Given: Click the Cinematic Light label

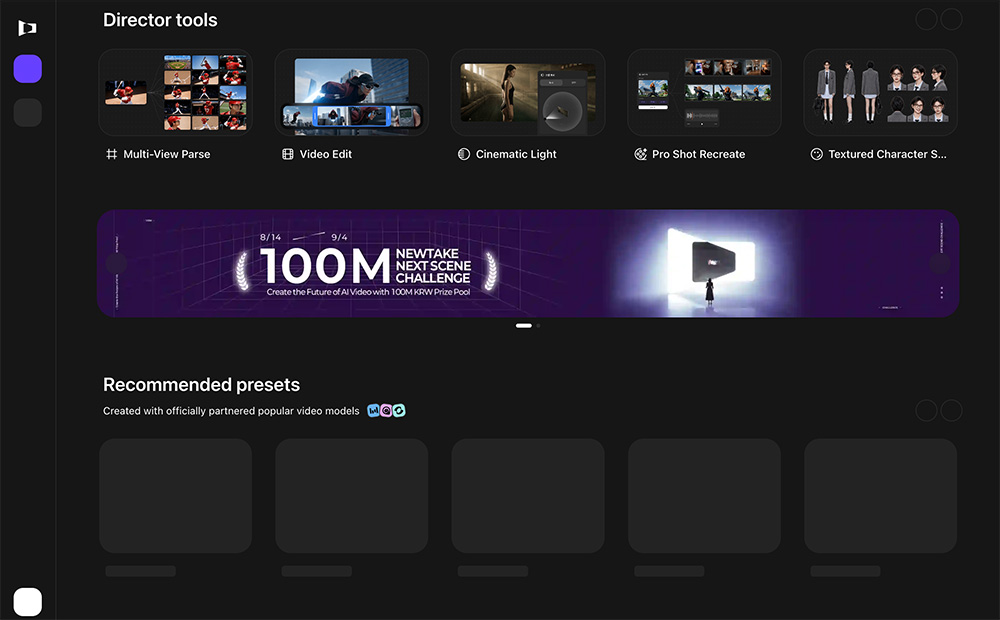Looking at the screenshot, I should click(516, 154).
